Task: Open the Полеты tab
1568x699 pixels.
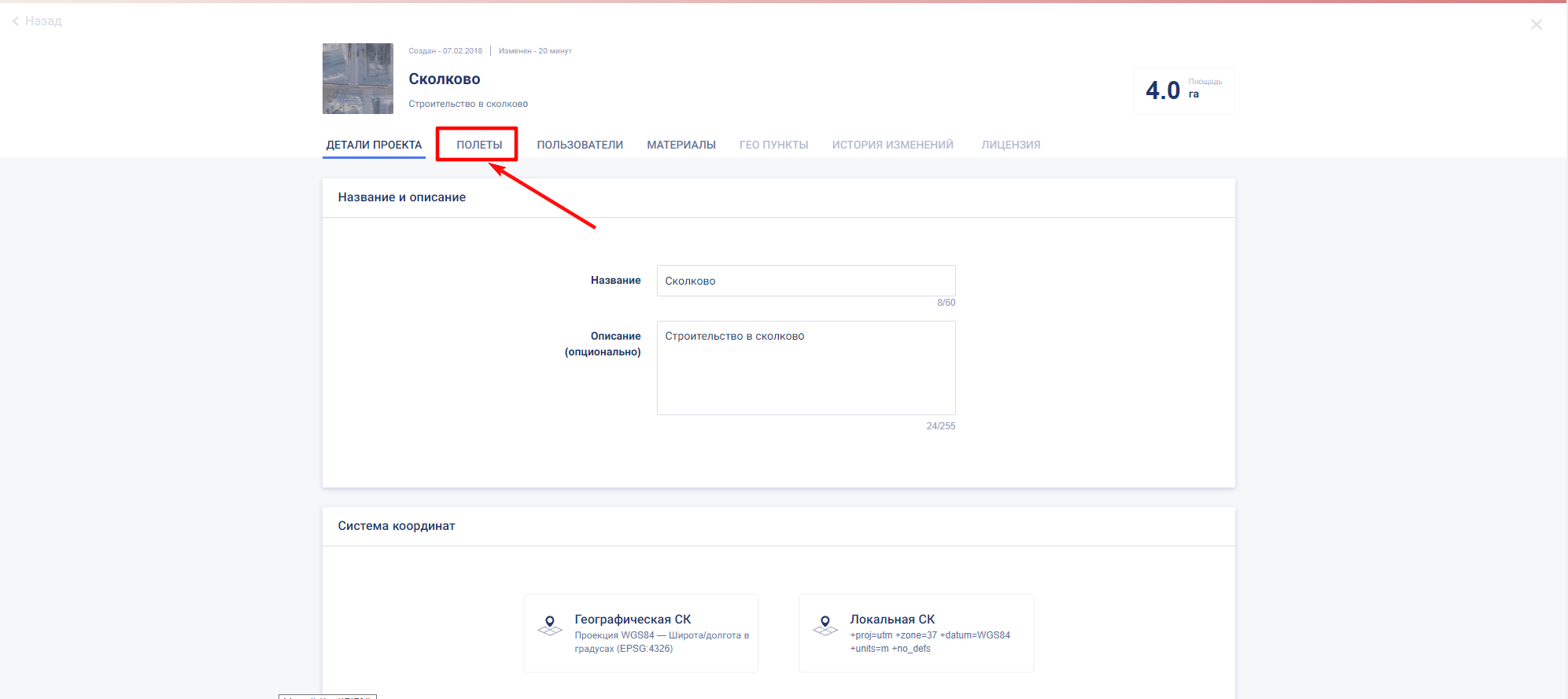Action: [478, 145]
